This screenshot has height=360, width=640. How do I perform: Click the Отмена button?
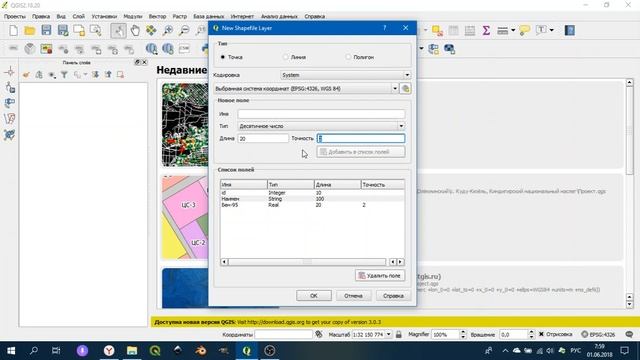(353, 296)
